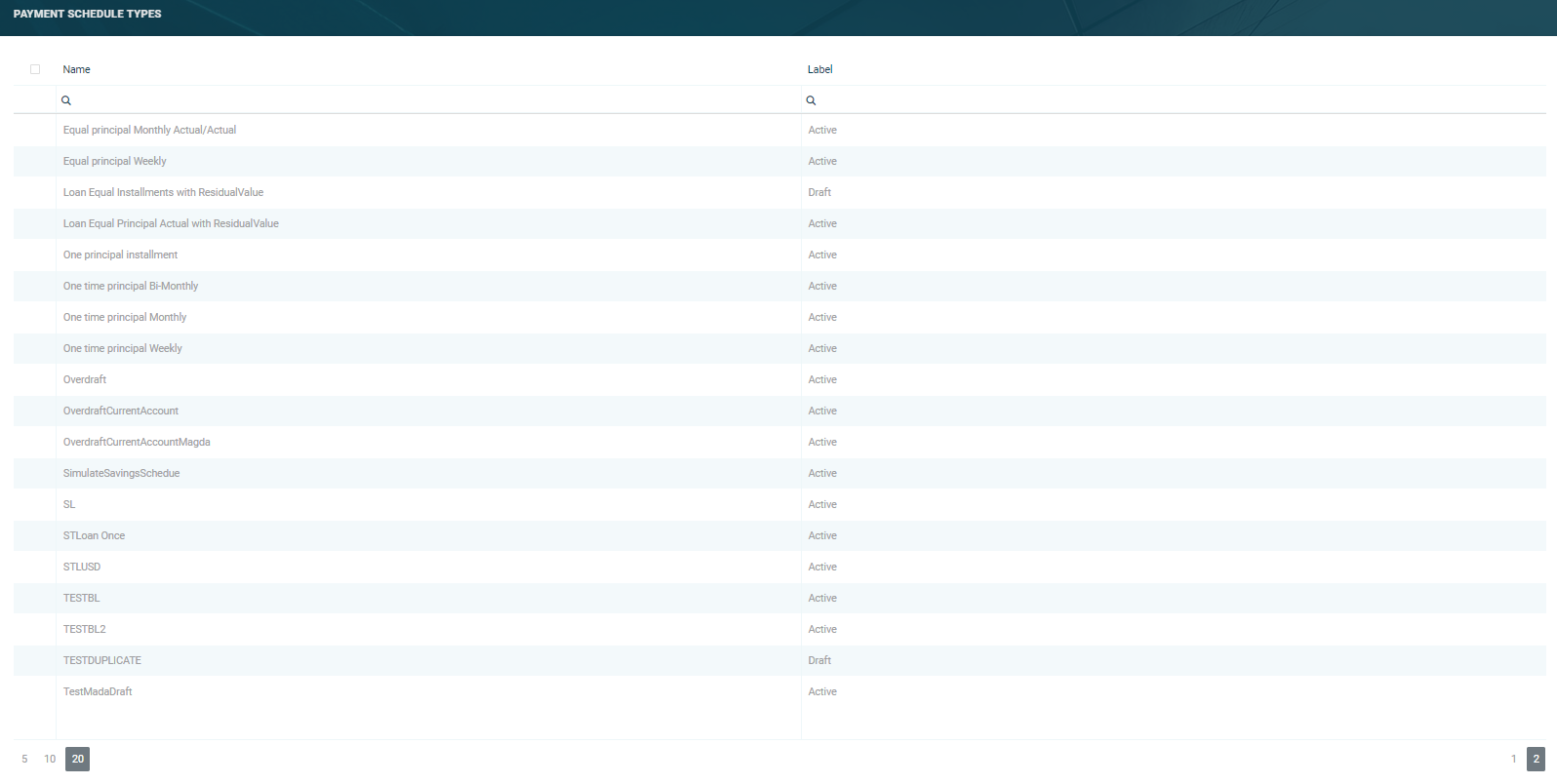Select the SimulateSavingsSchedue entry
The width and height of the screenshot is (1557, 784).
click(779, 473)
